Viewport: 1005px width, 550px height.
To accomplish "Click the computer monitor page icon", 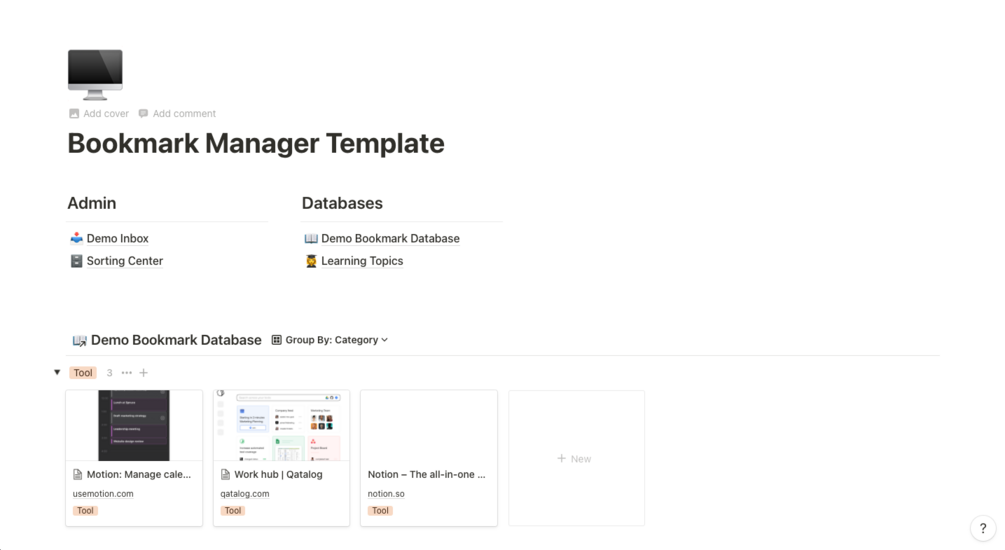I will point(95,74).
